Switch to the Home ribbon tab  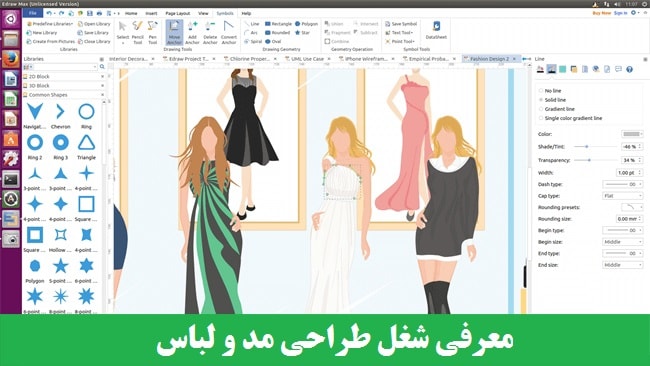131,13
